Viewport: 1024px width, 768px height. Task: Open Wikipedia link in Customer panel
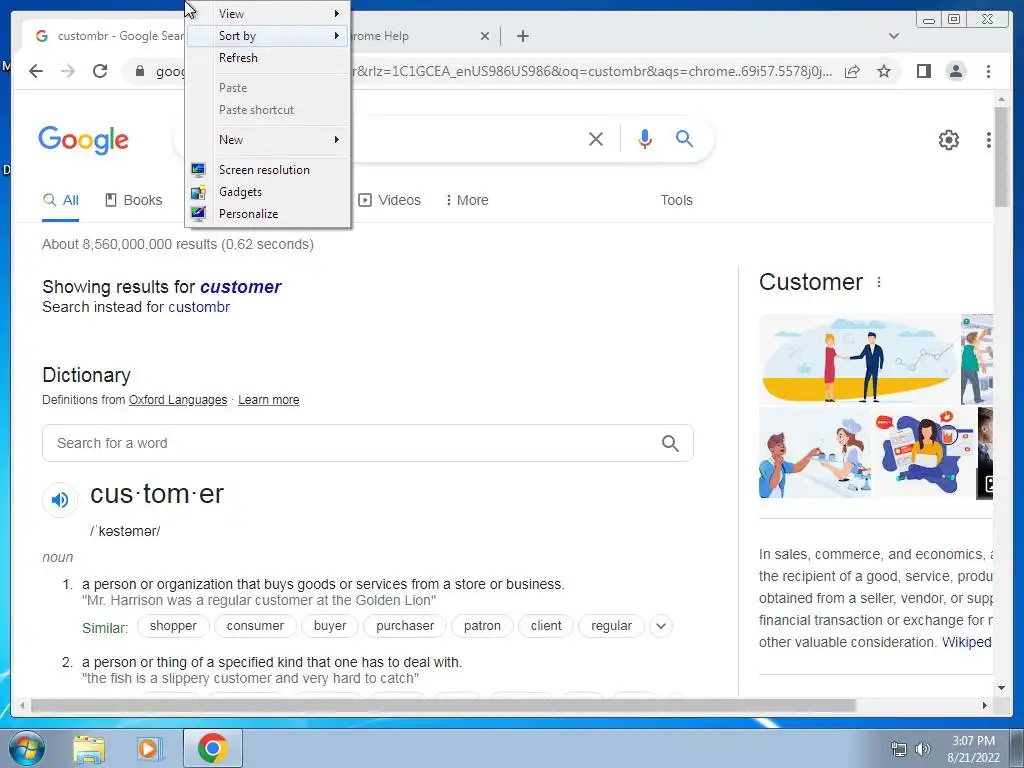coord(967,642)
